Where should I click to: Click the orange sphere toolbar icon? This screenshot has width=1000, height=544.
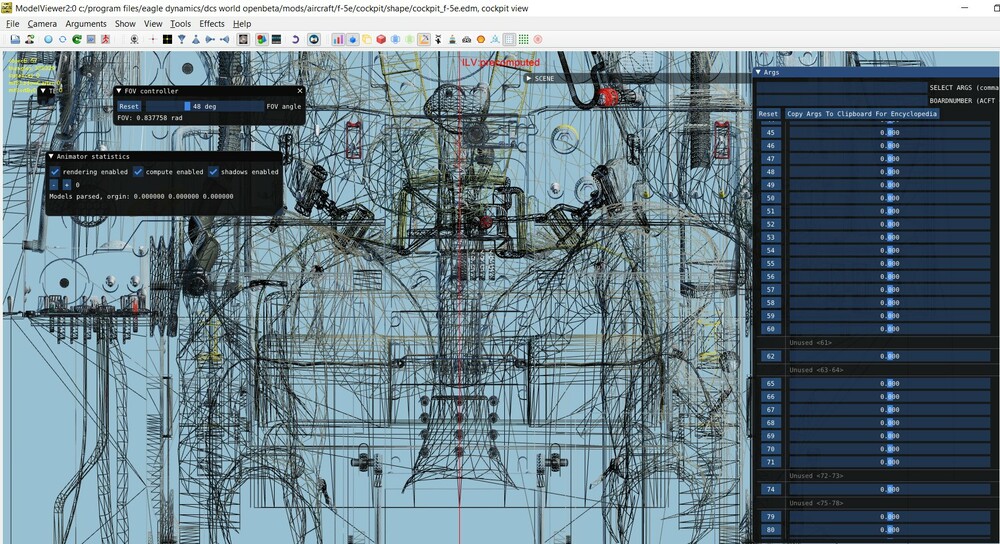tap(481, 39)
